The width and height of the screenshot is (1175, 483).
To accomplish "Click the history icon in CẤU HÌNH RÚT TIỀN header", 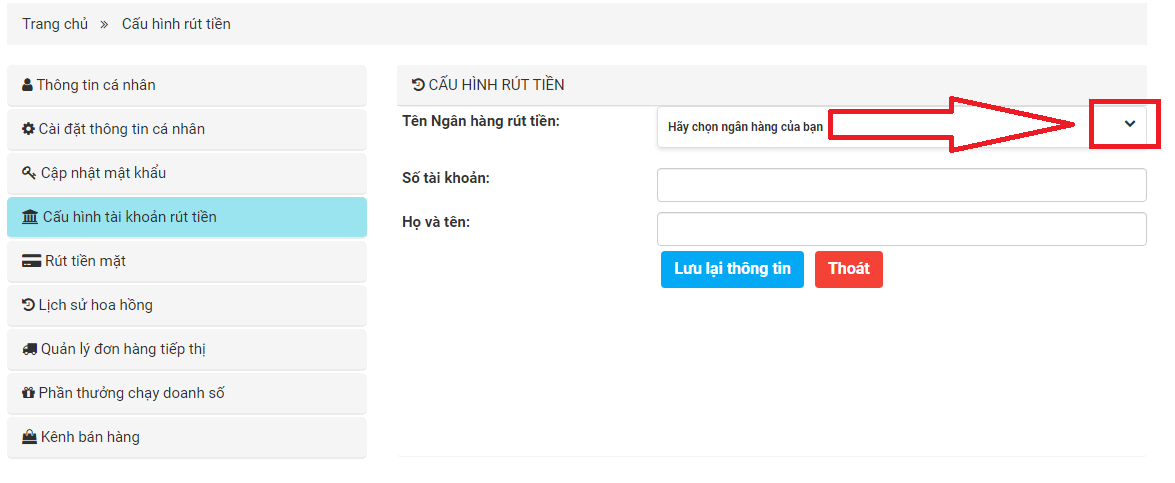I will [418, 85].
